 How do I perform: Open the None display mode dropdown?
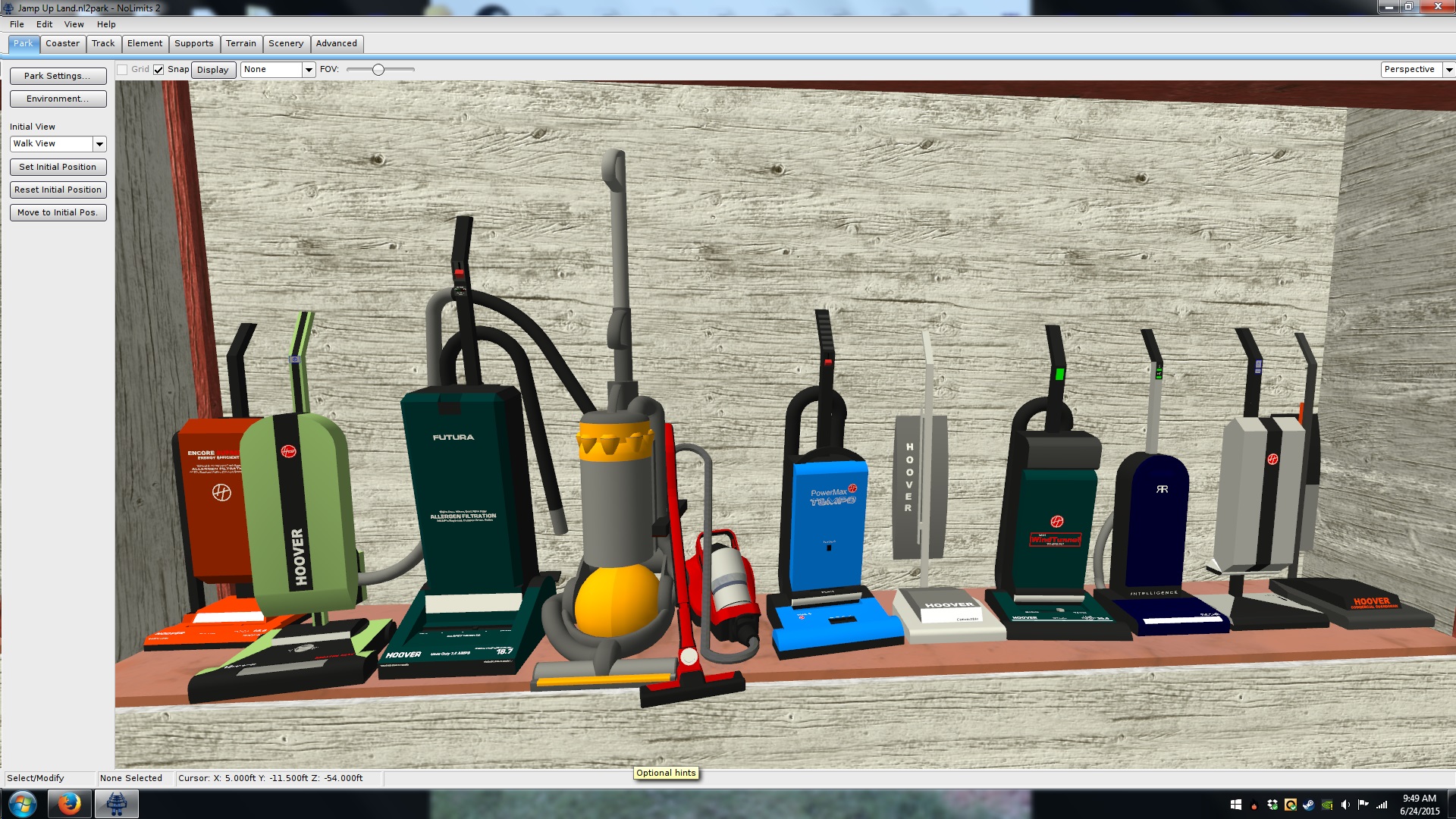309,70
